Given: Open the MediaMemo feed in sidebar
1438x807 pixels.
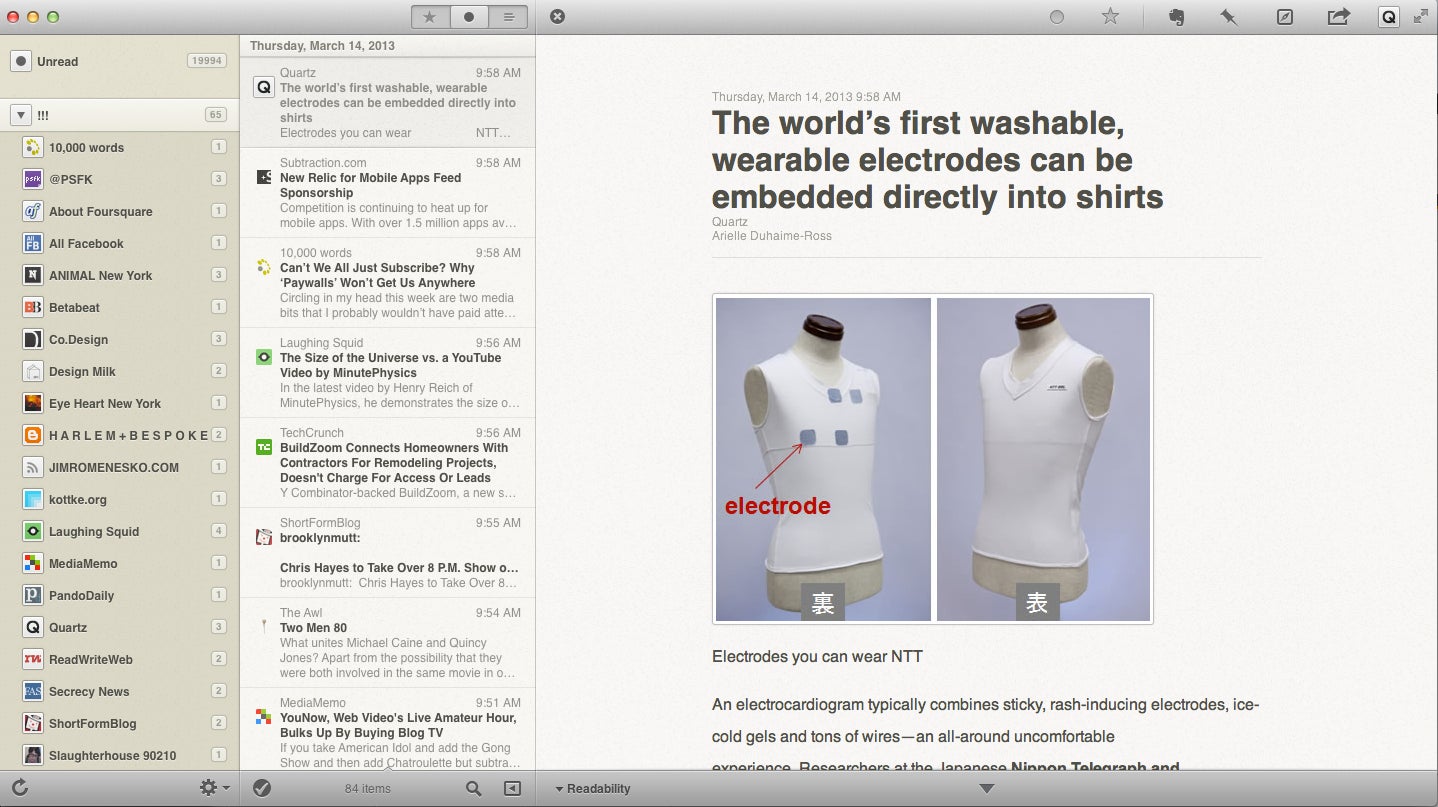Looking at the screenshot, I should [119, 563].
